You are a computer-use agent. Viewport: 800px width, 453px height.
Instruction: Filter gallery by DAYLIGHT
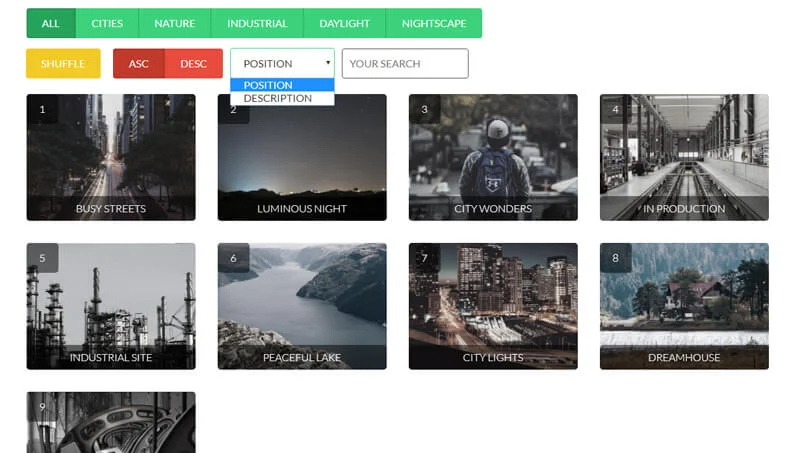coord(344,23)
